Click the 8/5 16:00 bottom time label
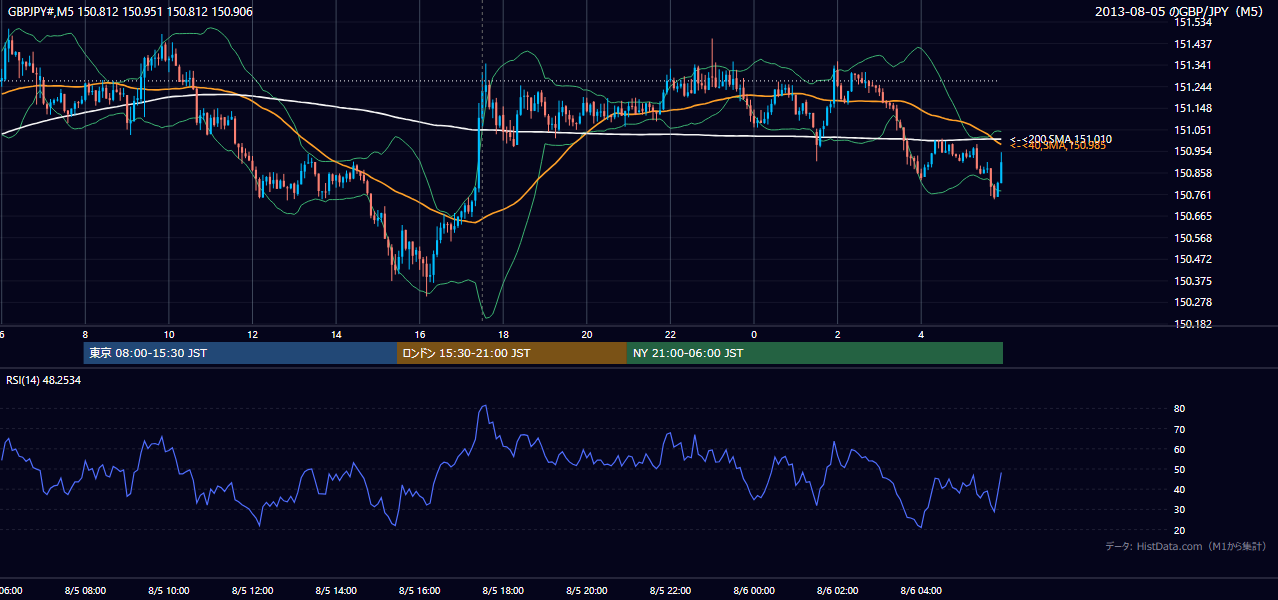The width and height of the screenshot is (1278, 600). [420, 591]
